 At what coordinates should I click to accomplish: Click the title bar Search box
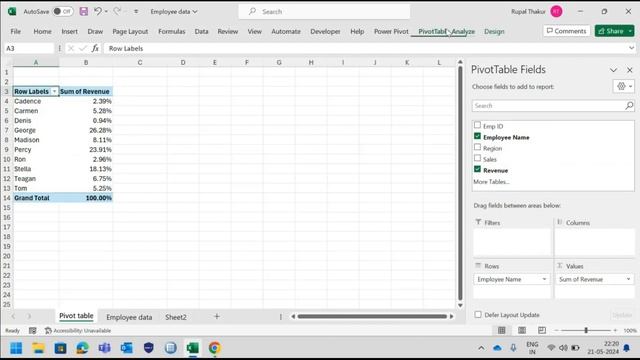[x=324, y=11]
